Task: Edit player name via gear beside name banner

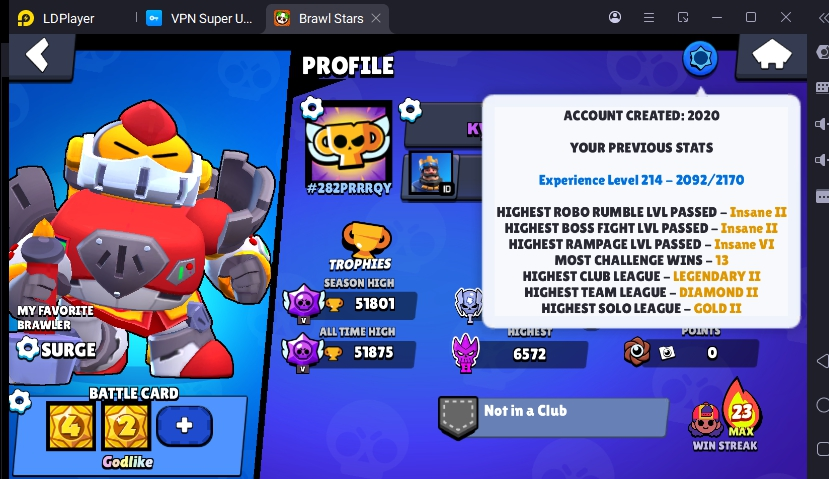Action: pyautogui.click(x=410, y=109)
